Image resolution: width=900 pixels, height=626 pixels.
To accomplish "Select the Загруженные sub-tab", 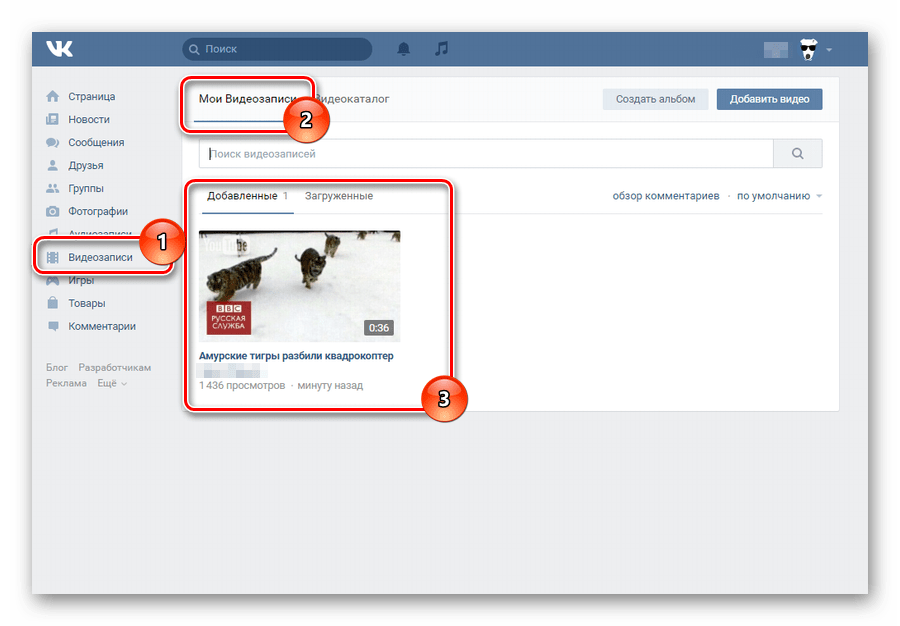I will point(339,196).
